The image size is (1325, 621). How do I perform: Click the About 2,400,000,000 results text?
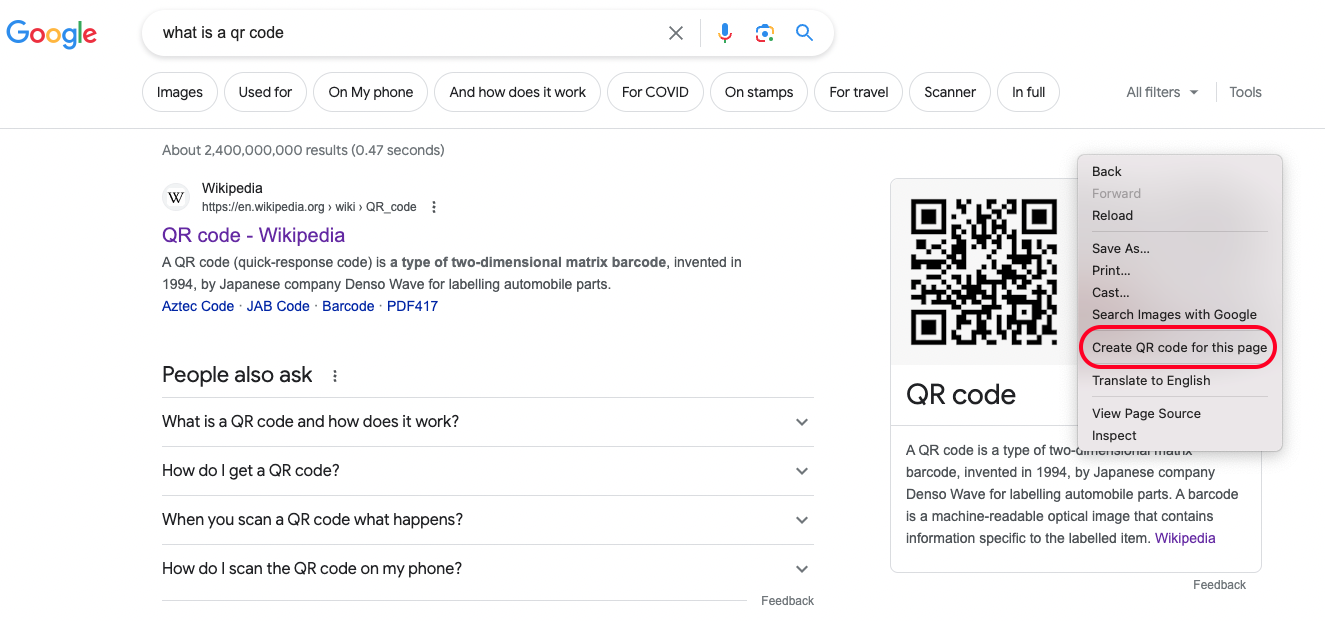tap(303, 150)
